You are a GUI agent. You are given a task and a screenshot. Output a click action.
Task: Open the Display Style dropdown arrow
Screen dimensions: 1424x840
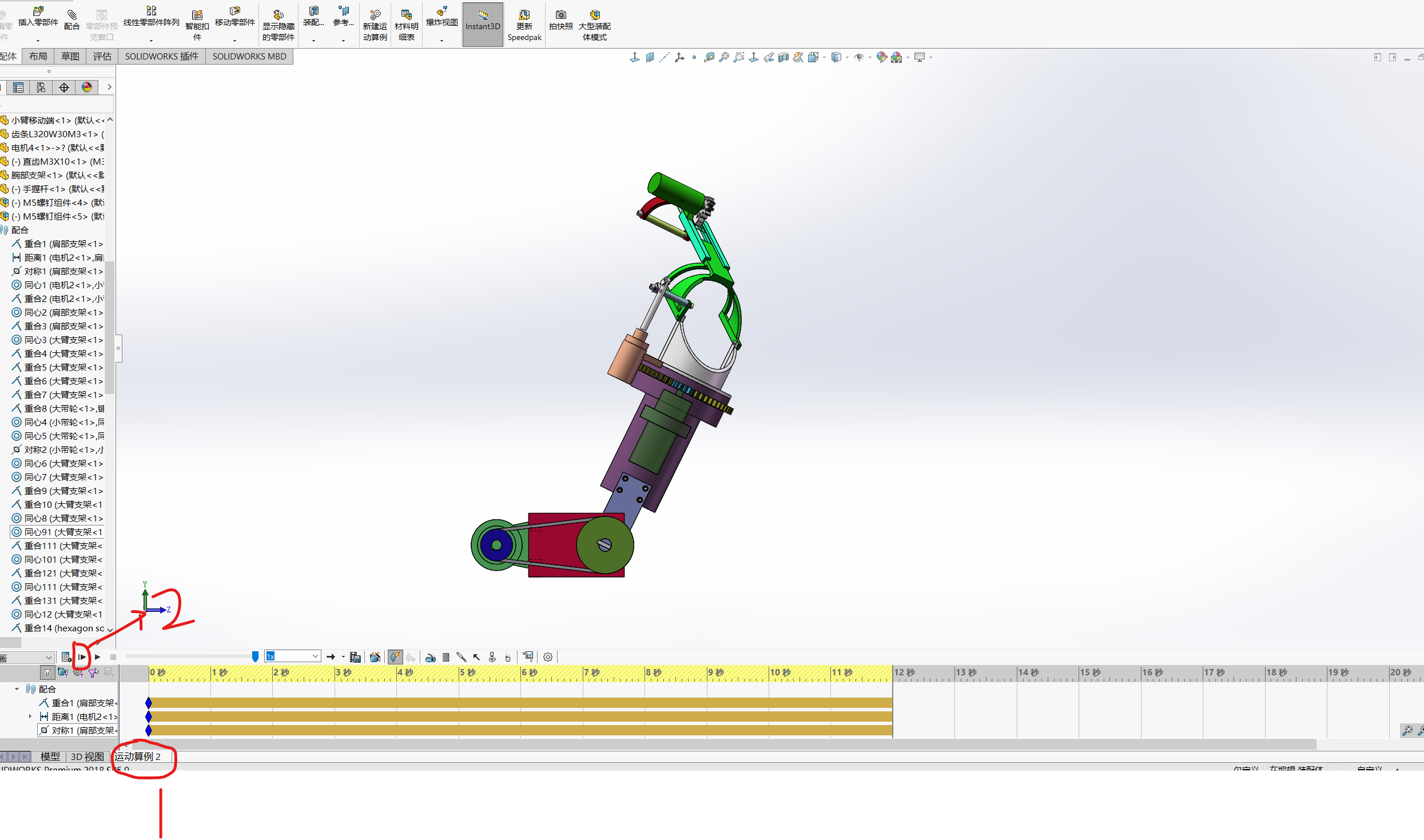pyautogui.click(x=847, y=57)
